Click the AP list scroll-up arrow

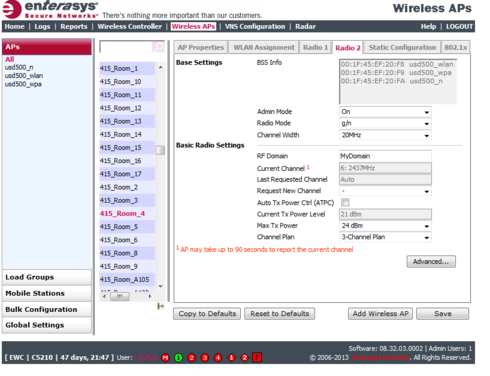(161, 67)
